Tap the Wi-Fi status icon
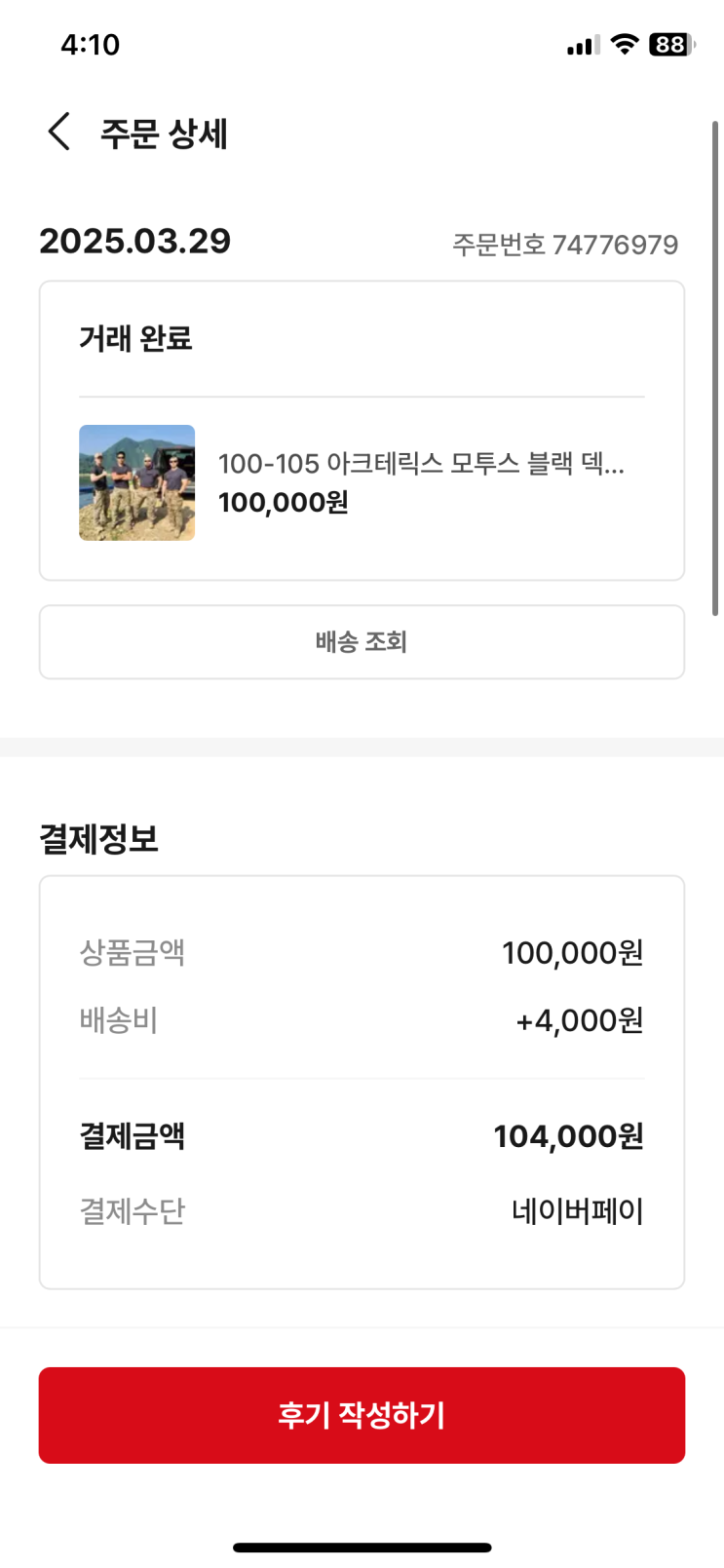This screenshot has width=724, height=1568. [x=624, y=44]
